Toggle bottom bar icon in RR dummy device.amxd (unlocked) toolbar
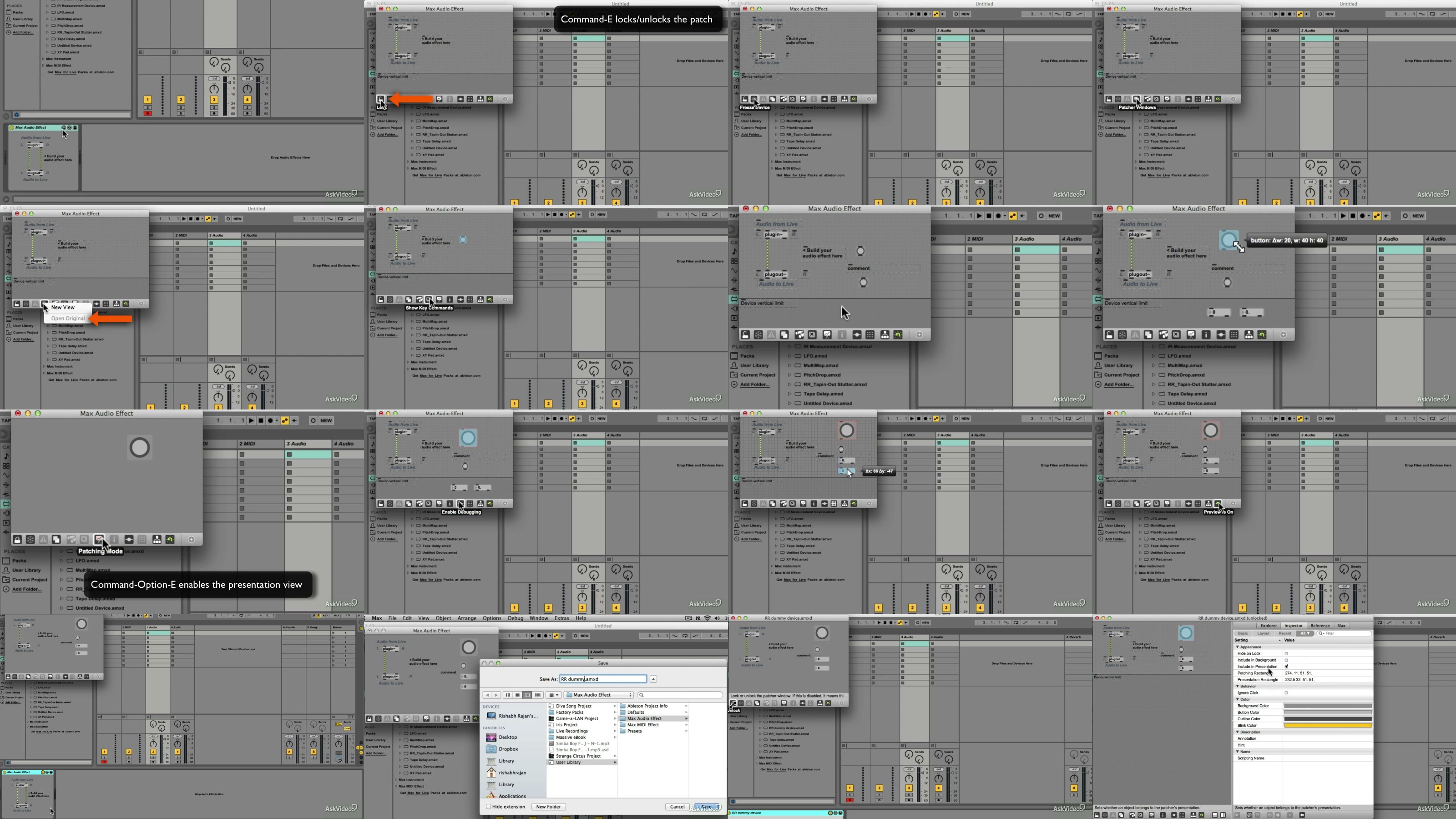 pyautogui.click(x=1215, y=815)
